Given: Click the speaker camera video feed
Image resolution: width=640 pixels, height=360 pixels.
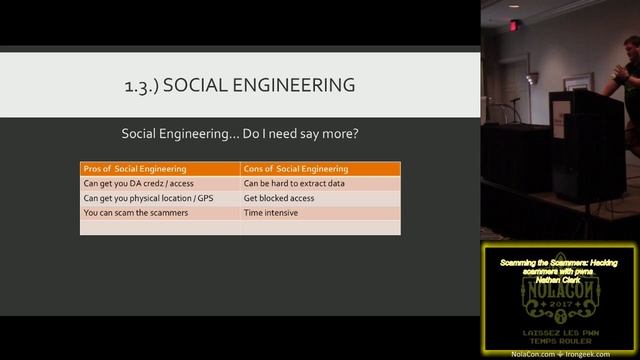Looking at the screenshot, I should (x=560, y=120).
